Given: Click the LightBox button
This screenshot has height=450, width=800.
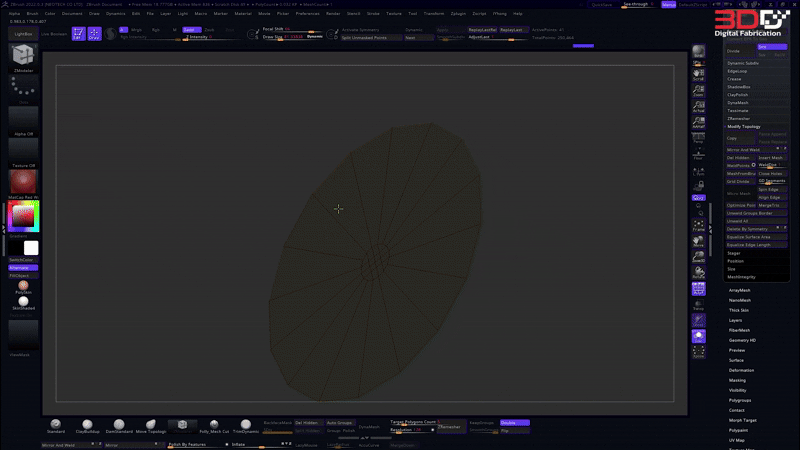Looking at the screenshot, I should pos(23,34).
